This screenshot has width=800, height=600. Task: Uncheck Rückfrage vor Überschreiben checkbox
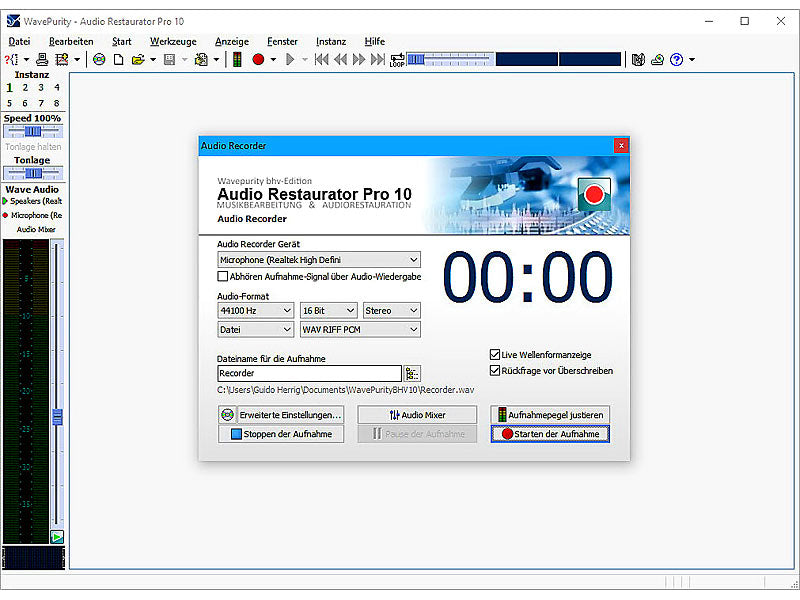pos(494,370)
